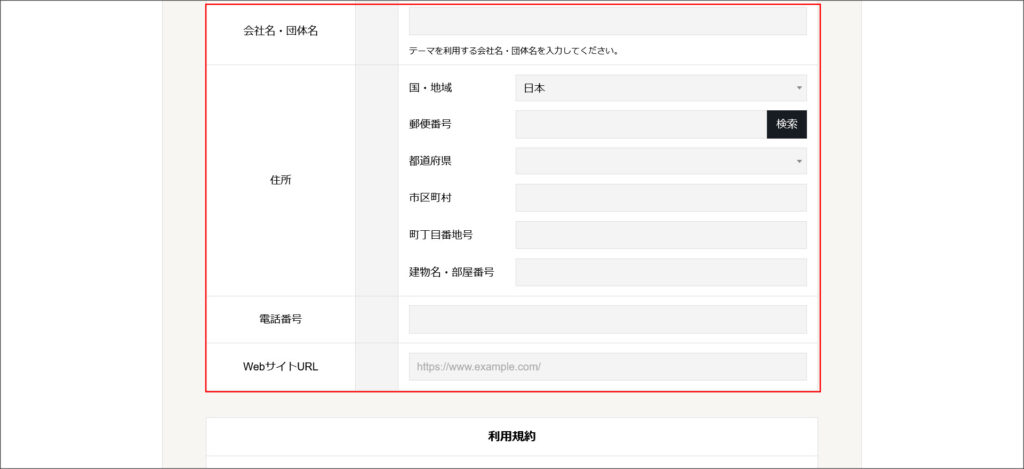Image resolution: width=1024 pixels, height=469 pixels.
Task: Click the 電話番号 row label
Action: [x=280, y=319]
